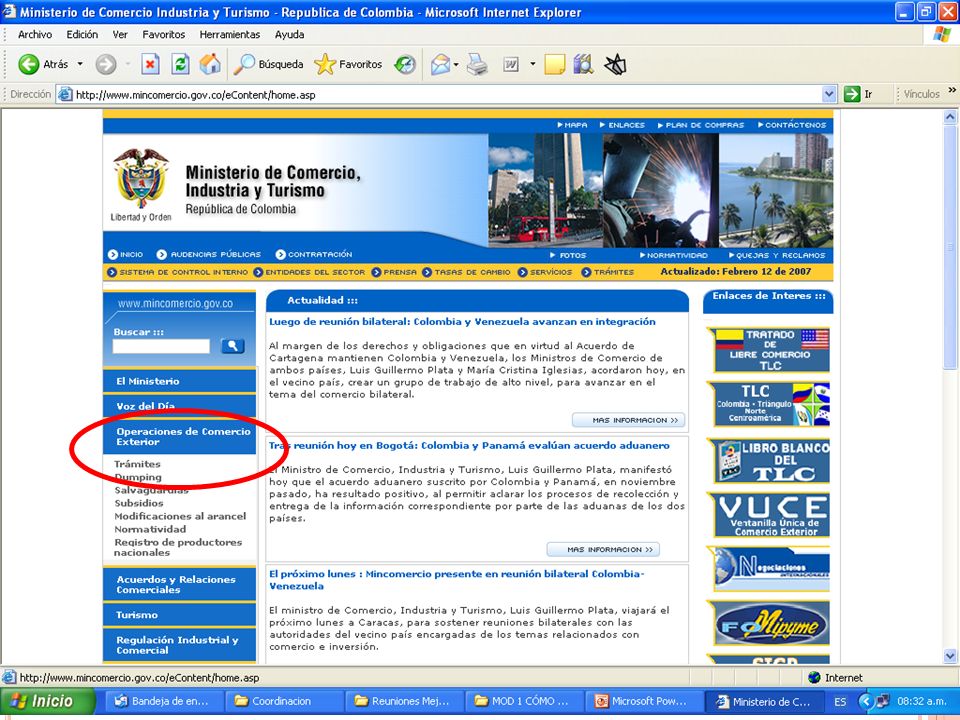Image resolution: width=960 pixels, height=720 pixels.
Task: Click the vertical scrollbar up arrow
Action: click(x=950, y=116)
